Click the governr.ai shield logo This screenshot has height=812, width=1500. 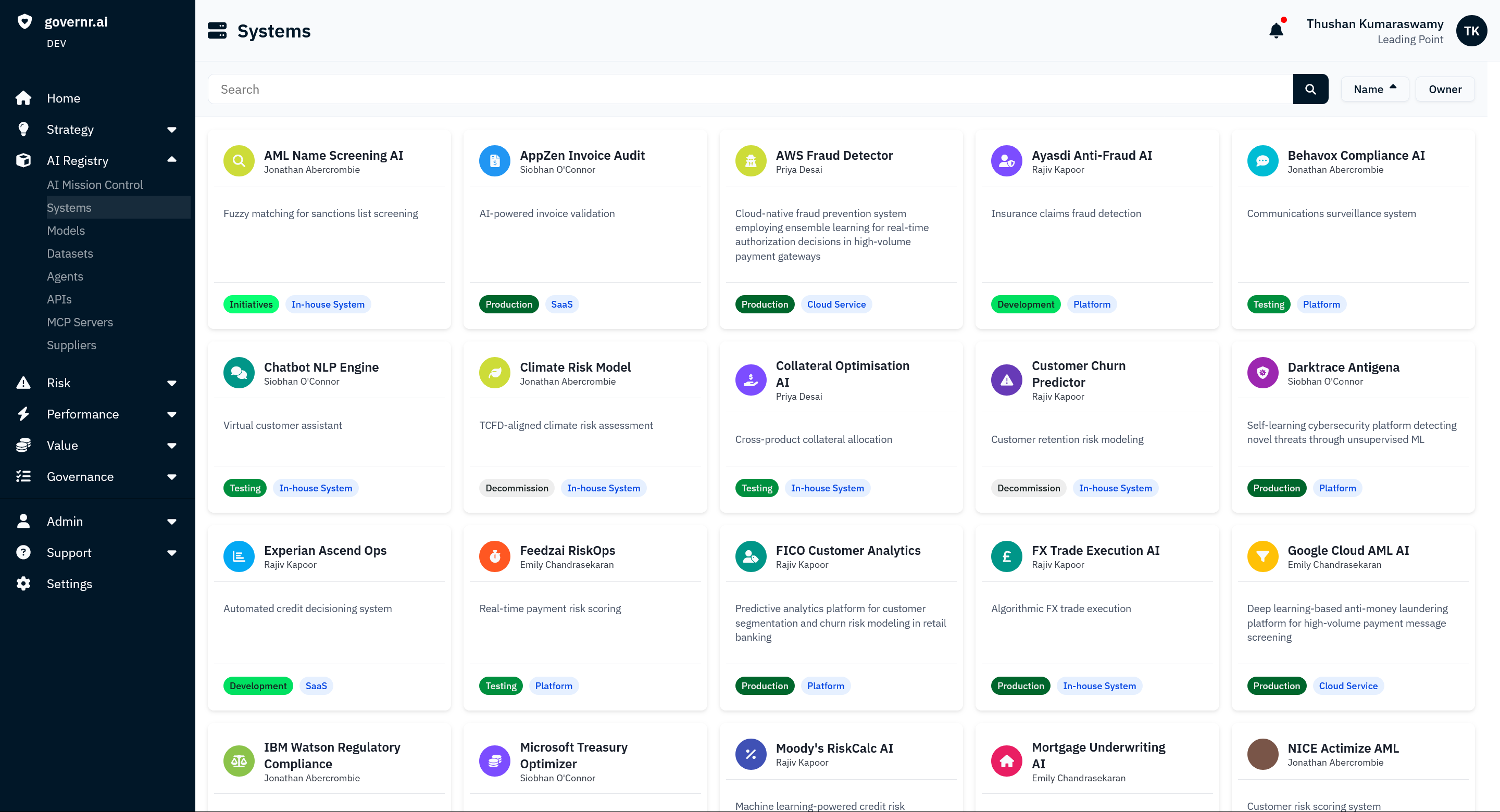click(24, 21)
